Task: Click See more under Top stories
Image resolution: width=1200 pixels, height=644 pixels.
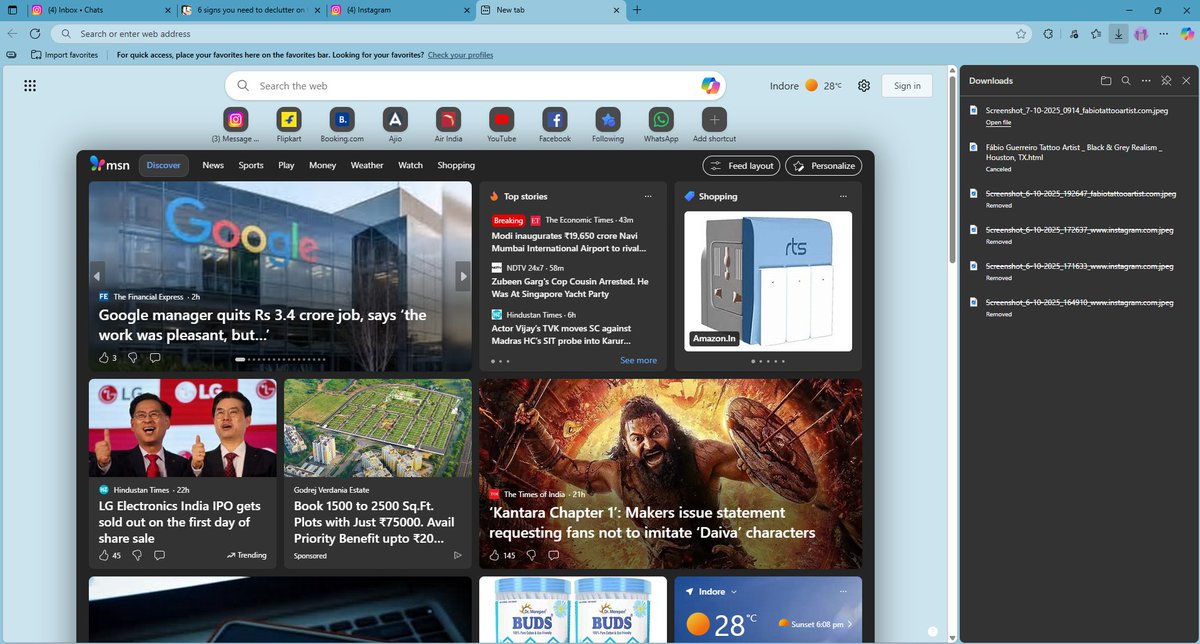Action: [638, 361]
